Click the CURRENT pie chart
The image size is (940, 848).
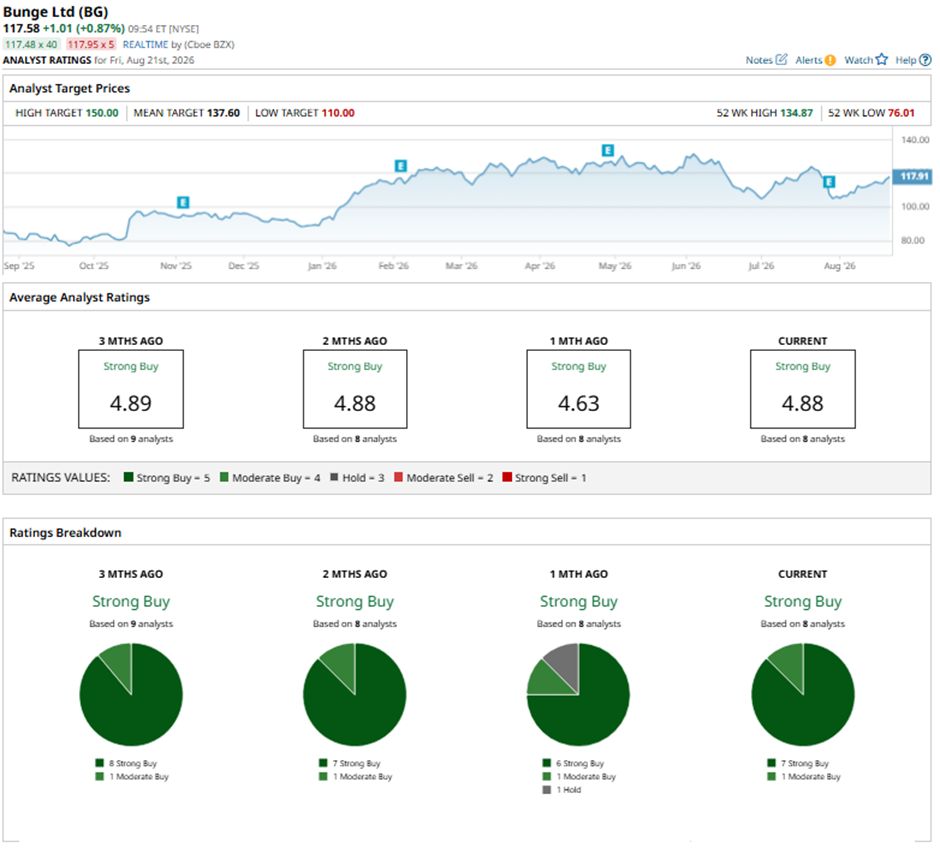[x=803, y=695]
